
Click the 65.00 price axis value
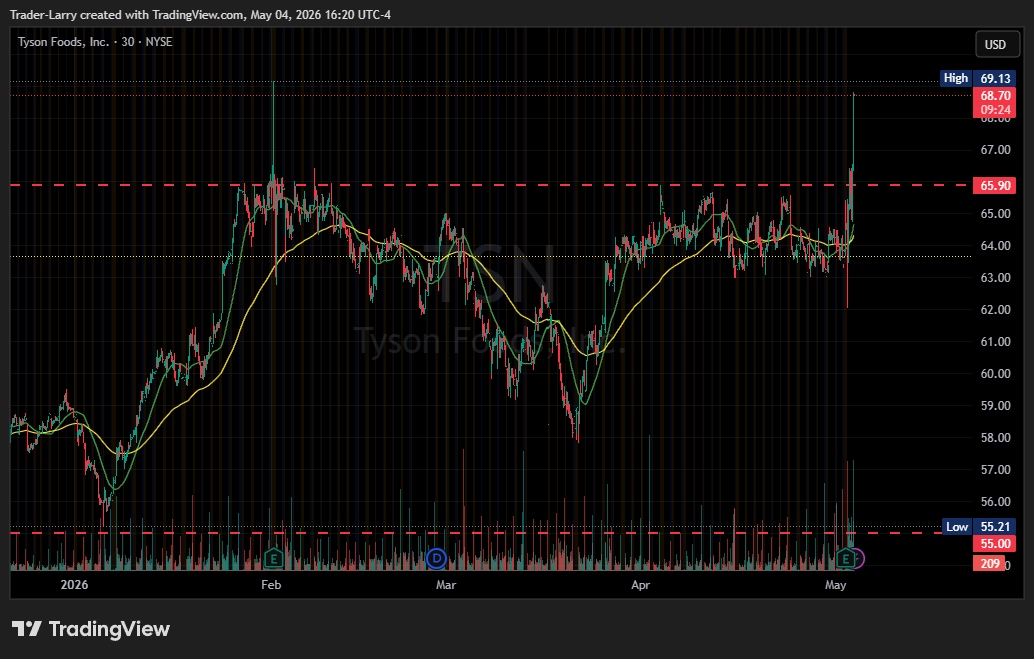click(x=996, y=214)
